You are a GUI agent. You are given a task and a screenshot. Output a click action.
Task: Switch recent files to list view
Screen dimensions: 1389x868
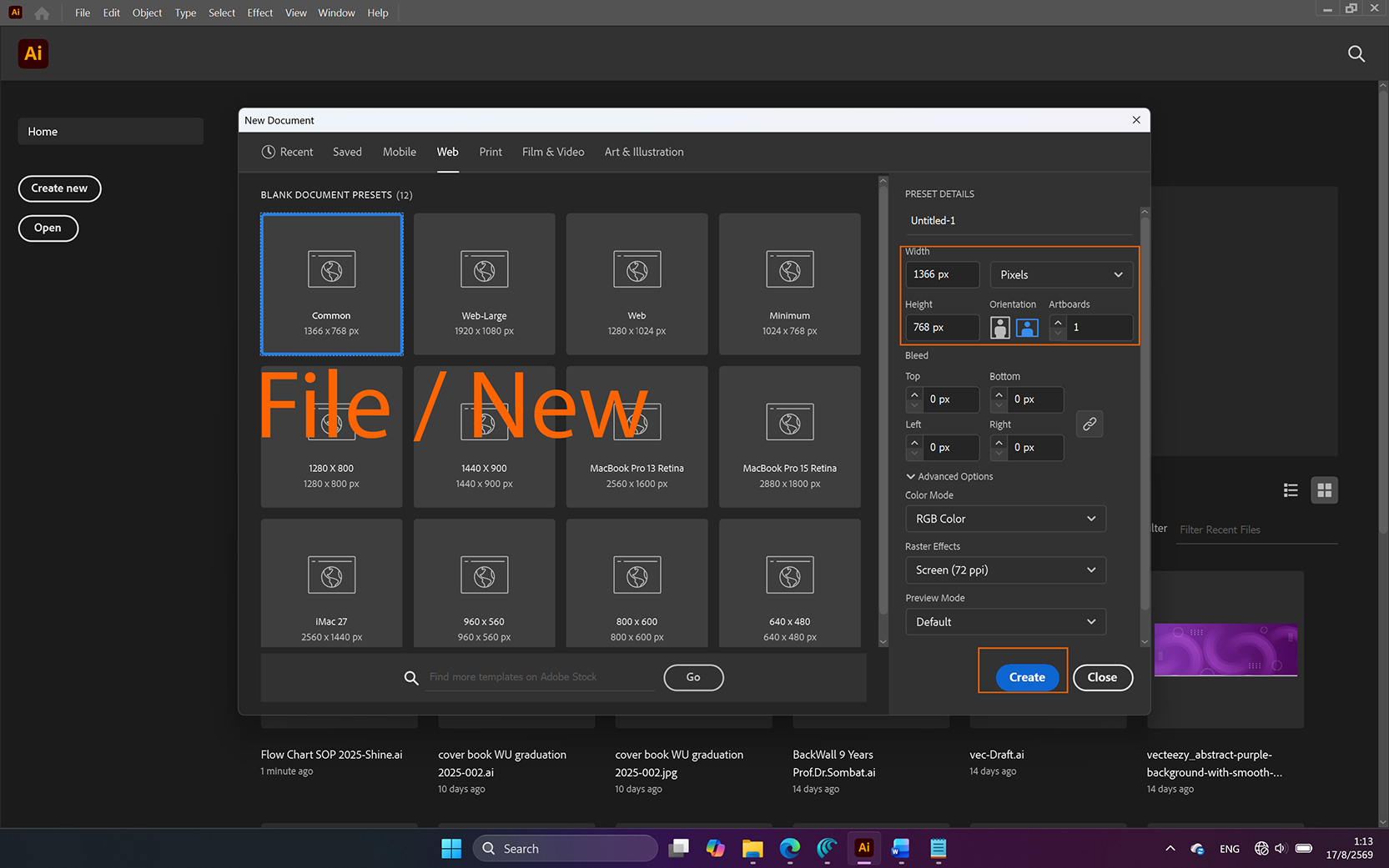click(1291, 490)
